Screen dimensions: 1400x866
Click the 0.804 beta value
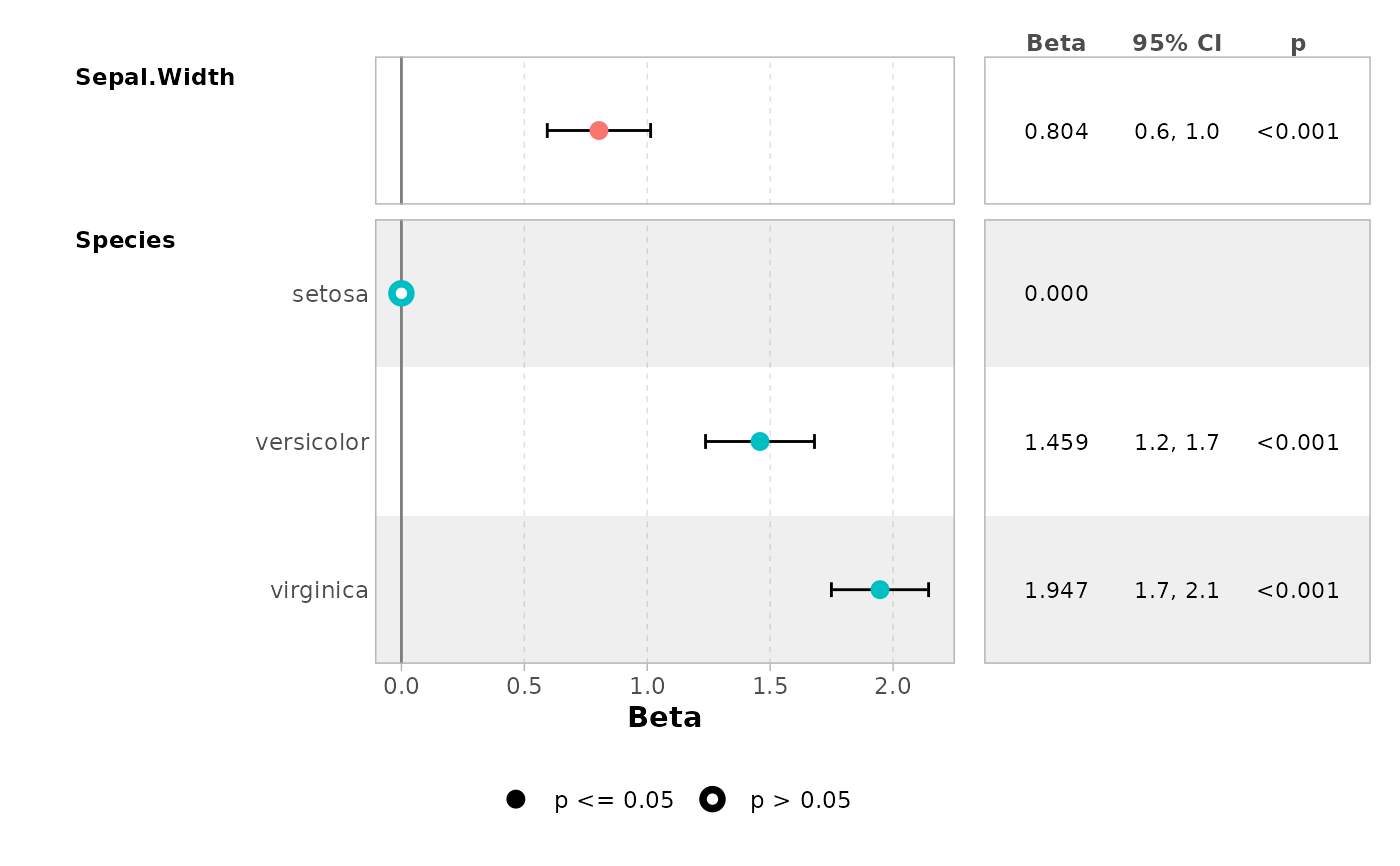(1056, 131)
